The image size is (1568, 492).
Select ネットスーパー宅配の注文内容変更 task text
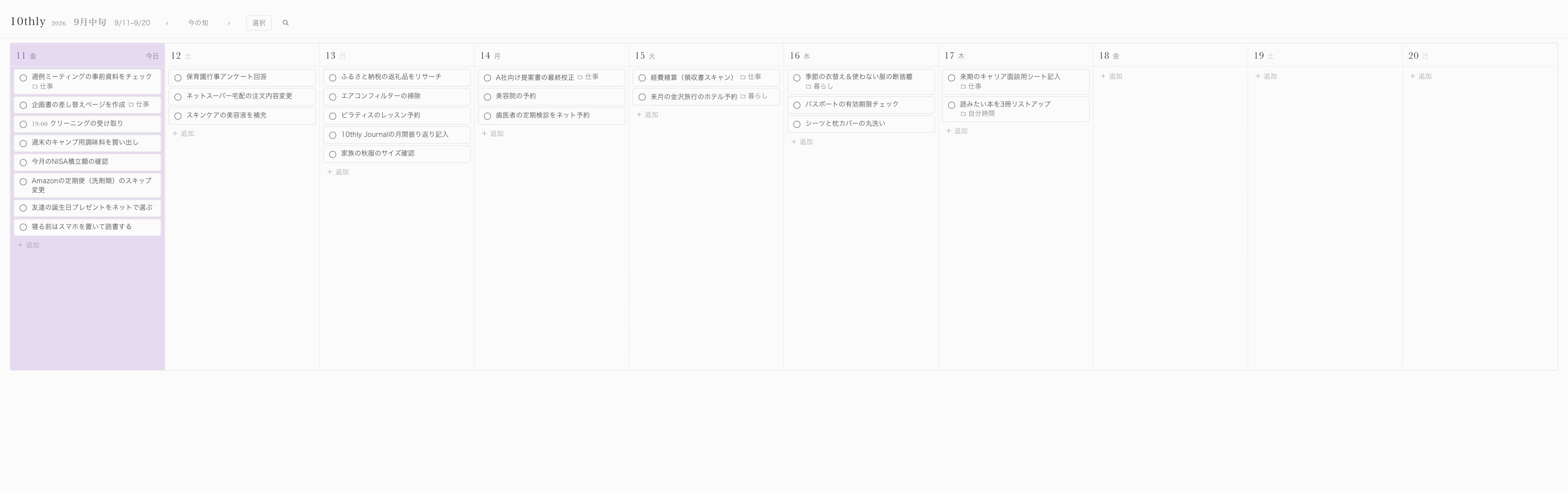(239, 96)
